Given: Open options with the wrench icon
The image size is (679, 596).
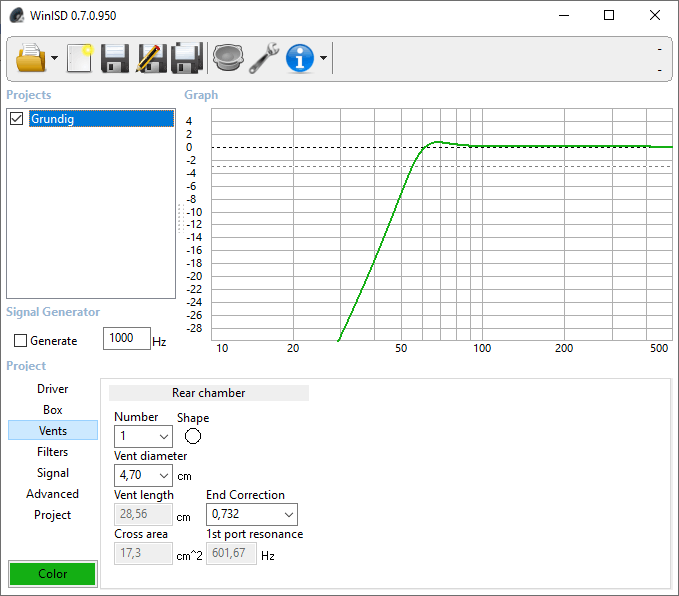Looking at the screenshot, I should click(264, 58).
